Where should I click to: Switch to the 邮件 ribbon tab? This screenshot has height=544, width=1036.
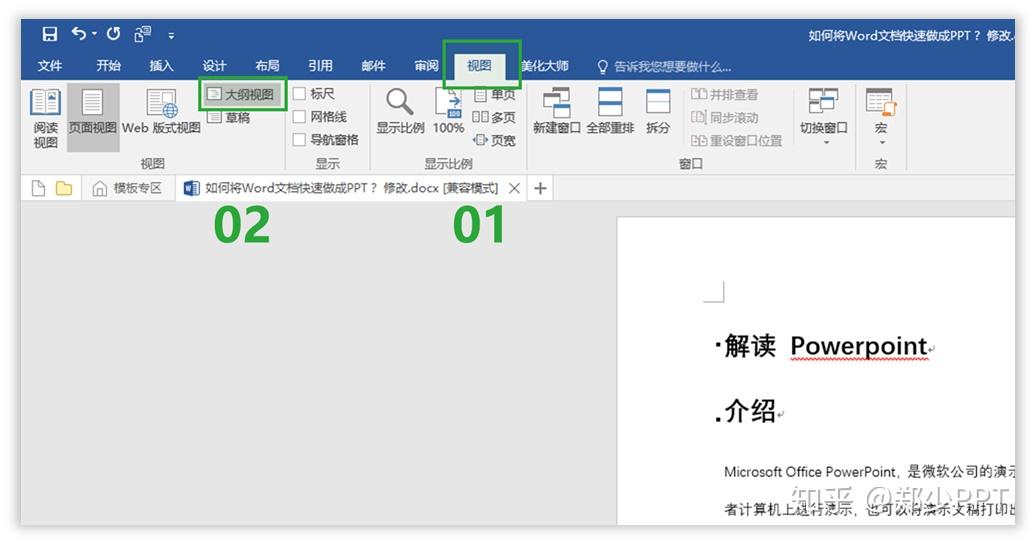click(x=373, y=65)
